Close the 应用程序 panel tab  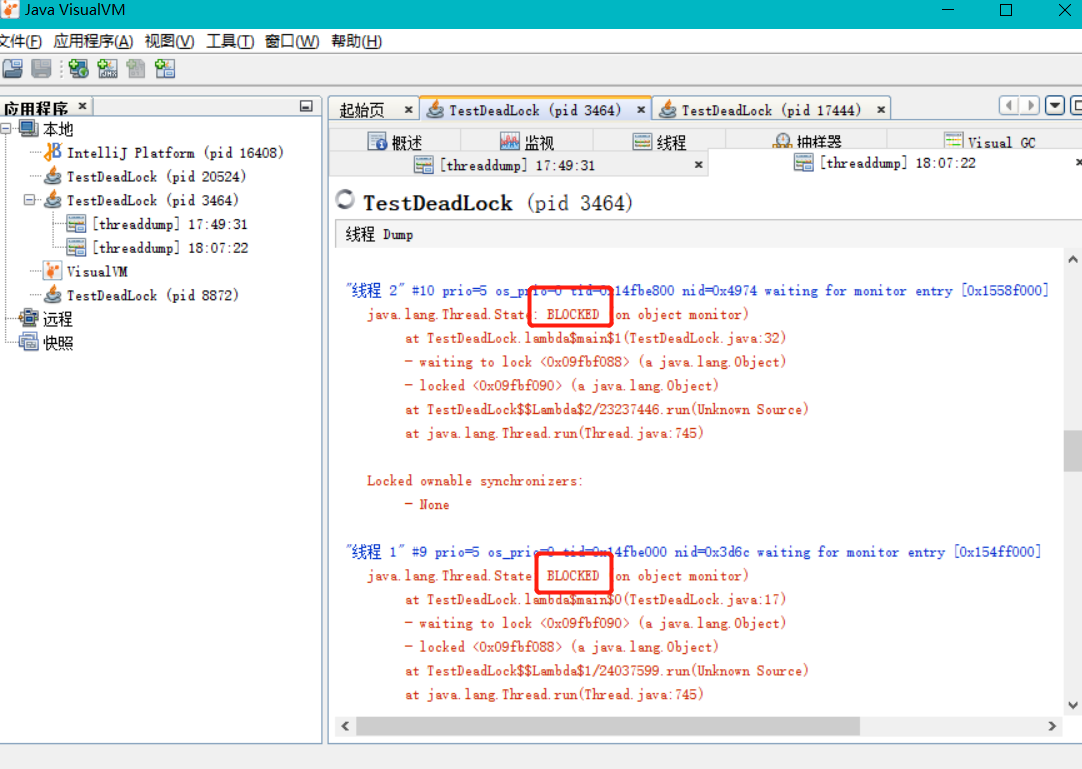82,106
